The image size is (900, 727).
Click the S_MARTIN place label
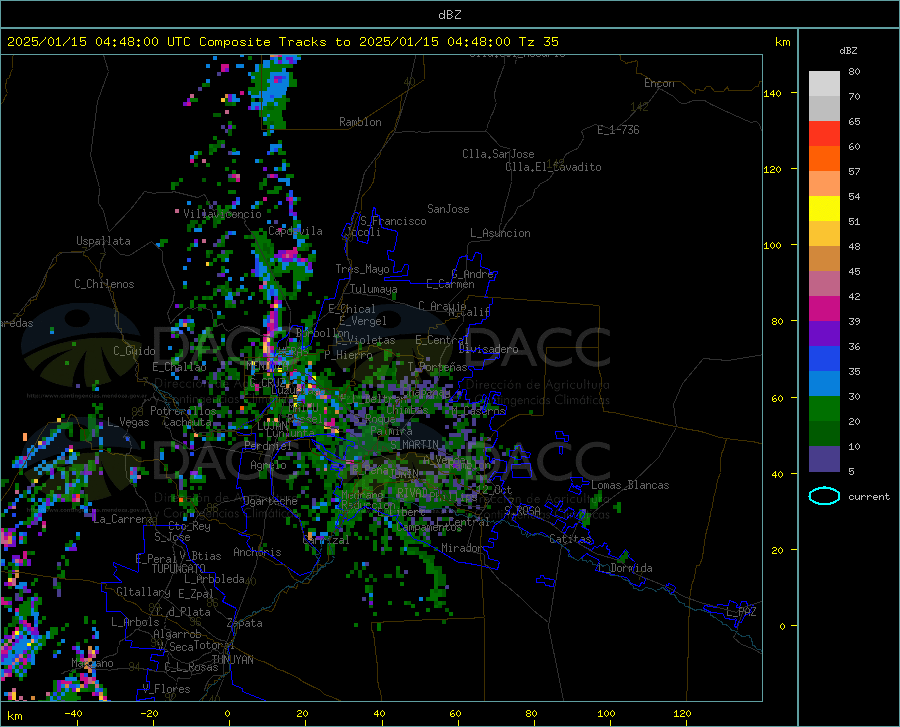coord(414,445)
